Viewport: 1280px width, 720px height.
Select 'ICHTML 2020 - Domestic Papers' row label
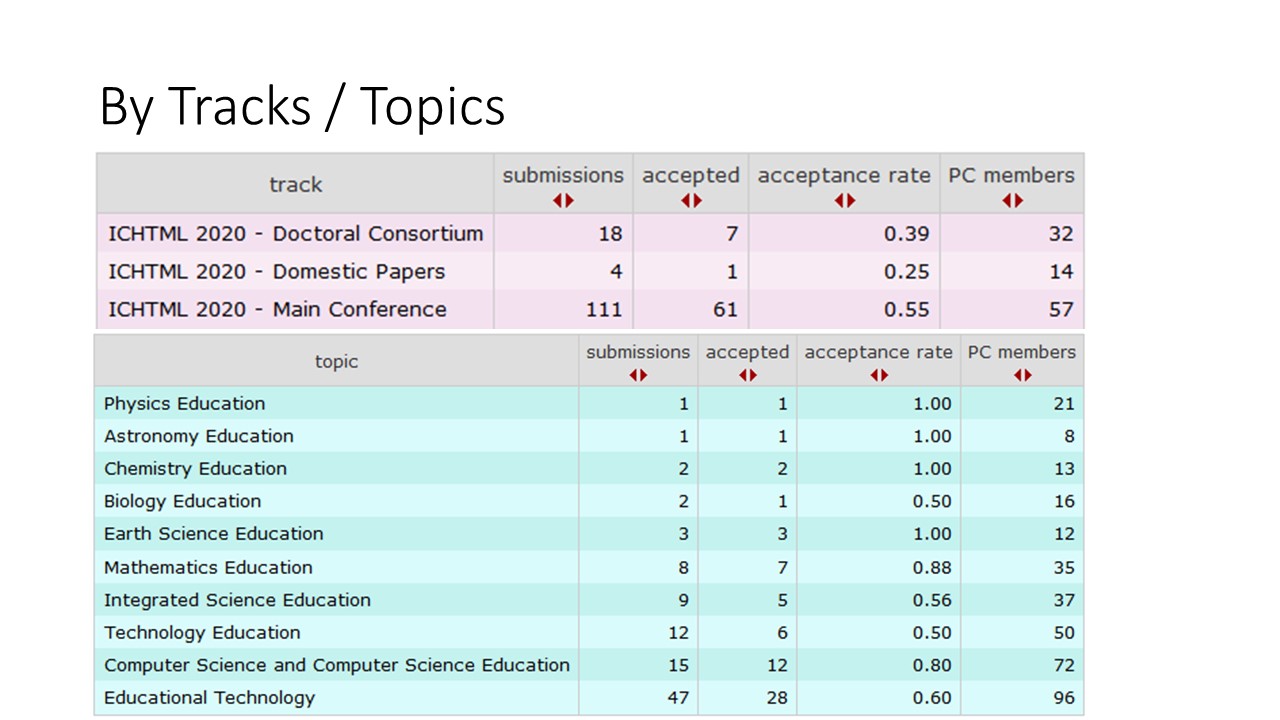[x=277, y=271]
